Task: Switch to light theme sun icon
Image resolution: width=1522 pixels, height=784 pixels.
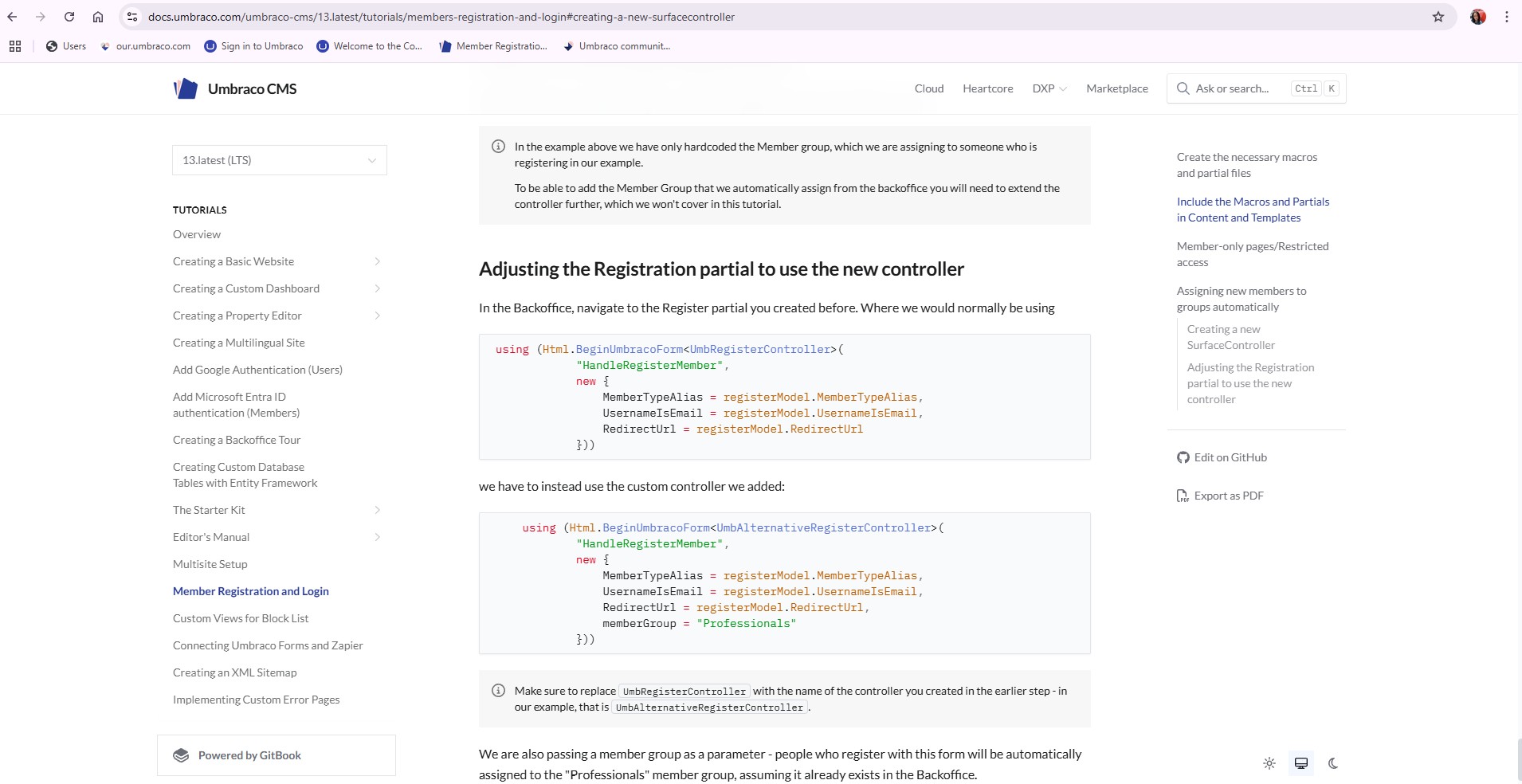Action: pos(1269,763)
